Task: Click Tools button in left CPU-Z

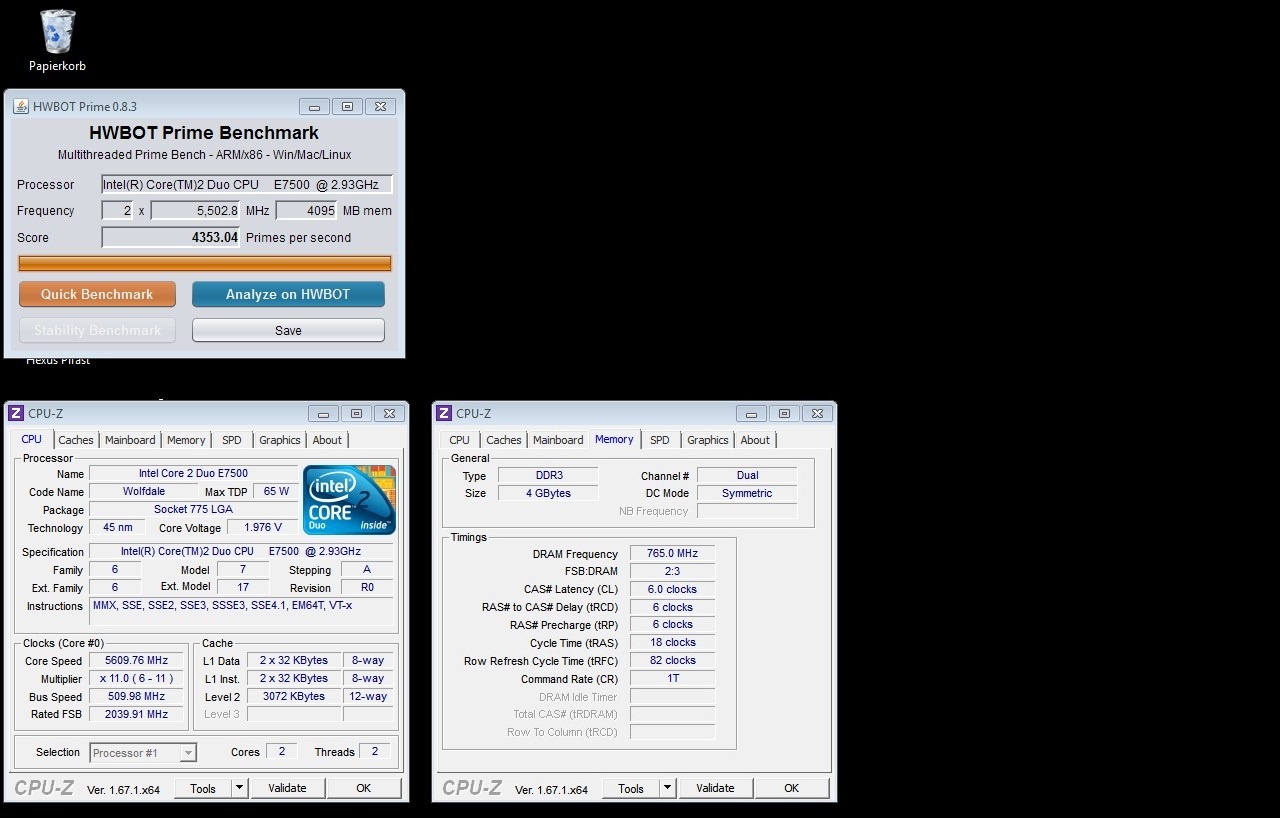Action: (x=203, y=788)
